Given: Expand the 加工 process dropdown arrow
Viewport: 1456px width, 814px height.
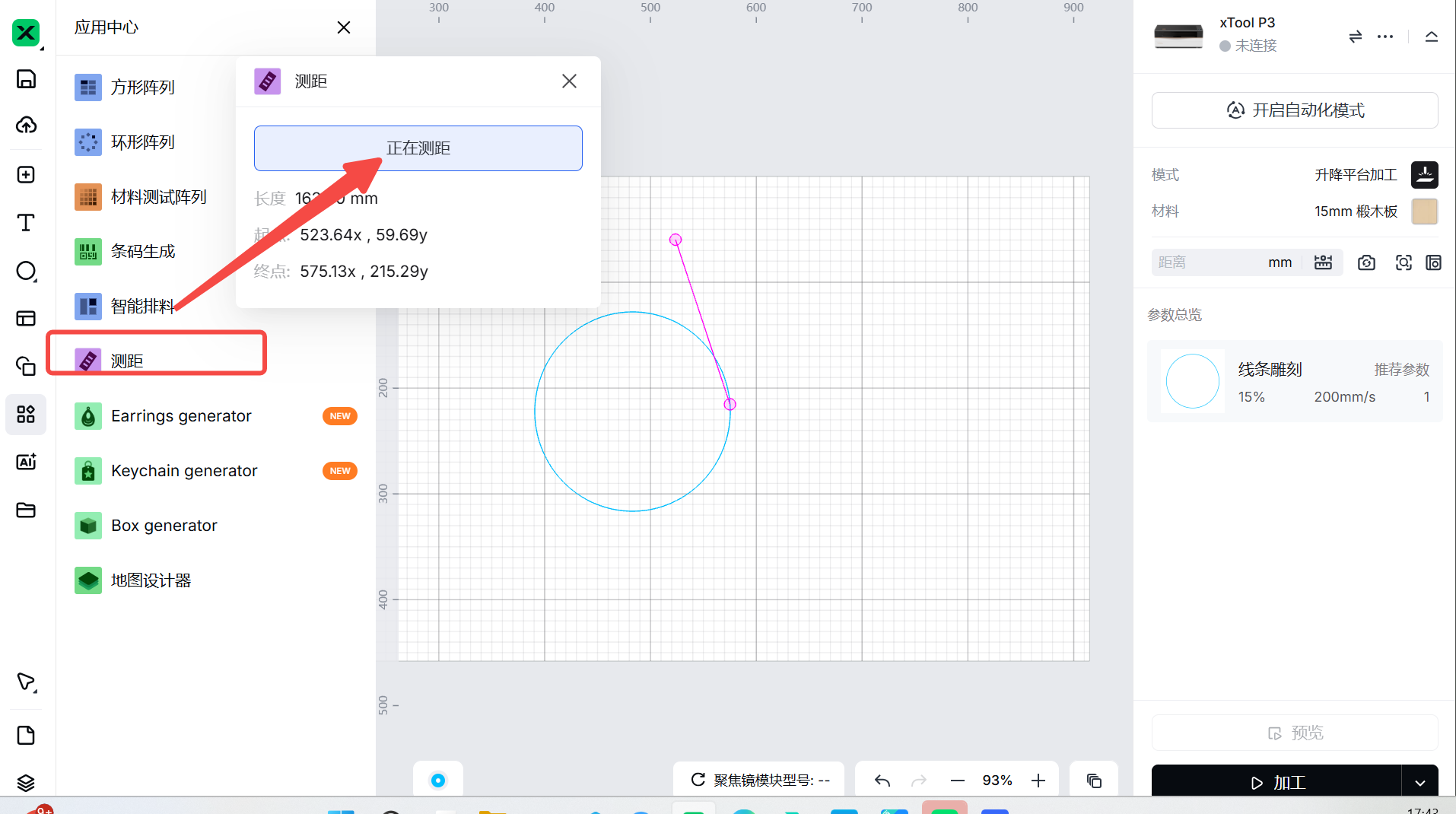Looking at the screenshot, I should tap(1419, 783).
